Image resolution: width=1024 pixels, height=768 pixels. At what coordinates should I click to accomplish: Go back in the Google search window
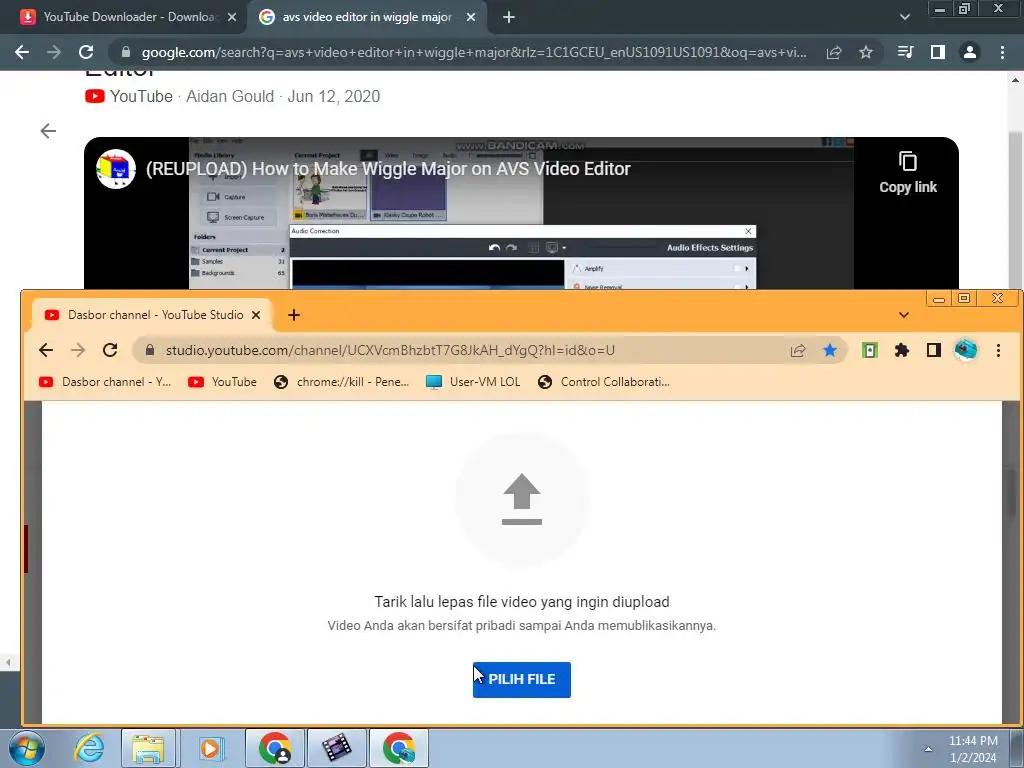tap(22, 52)
